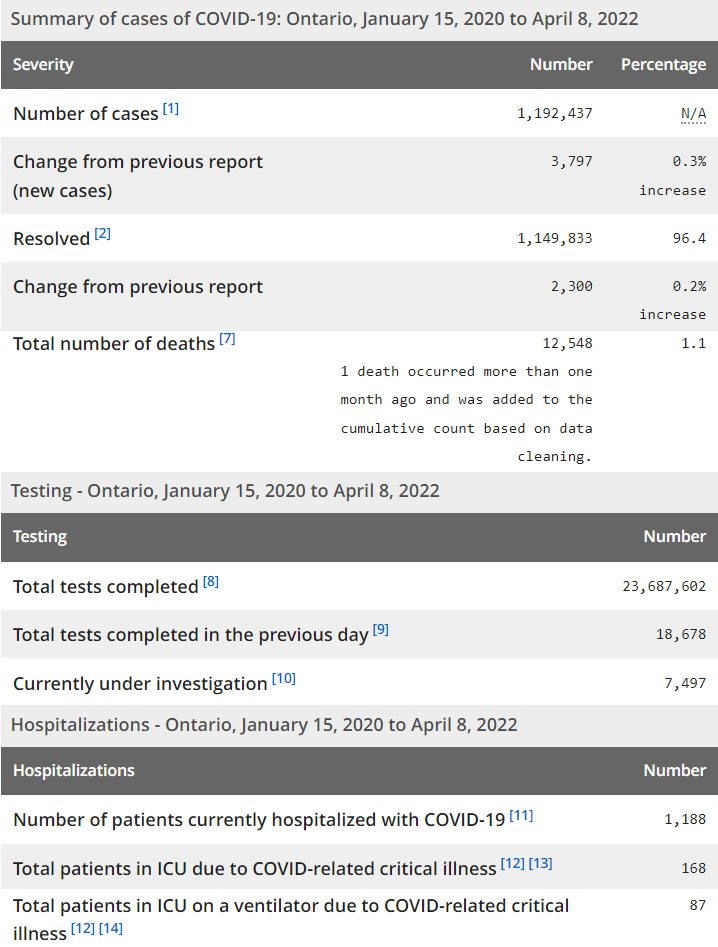This screenshot has height=947, width=718.
Task: Open footnote 10 by Currently under investigation
Action: click(284, 678)
